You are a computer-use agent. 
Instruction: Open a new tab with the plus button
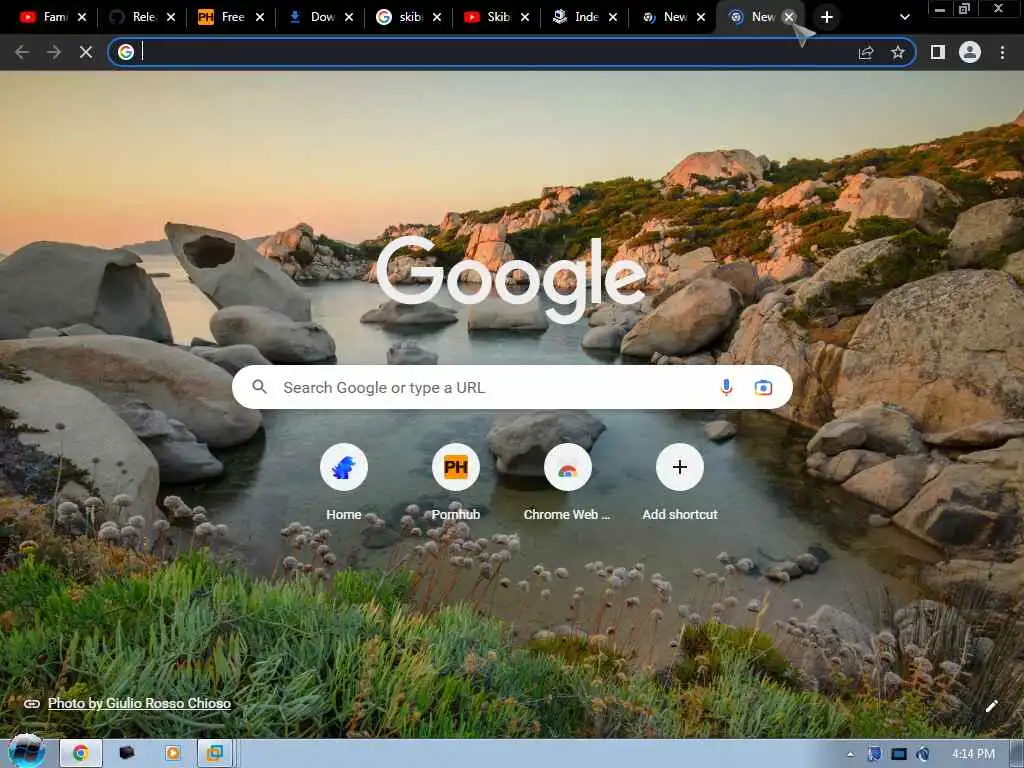point(827,17)
